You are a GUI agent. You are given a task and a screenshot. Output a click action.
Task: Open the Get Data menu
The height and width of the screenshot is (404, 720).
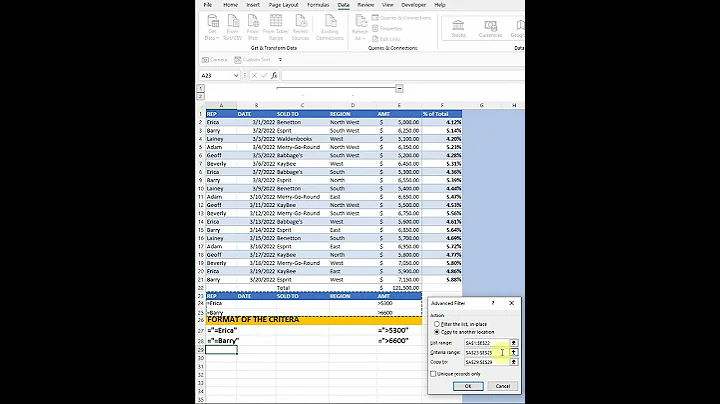pos(212,28)
